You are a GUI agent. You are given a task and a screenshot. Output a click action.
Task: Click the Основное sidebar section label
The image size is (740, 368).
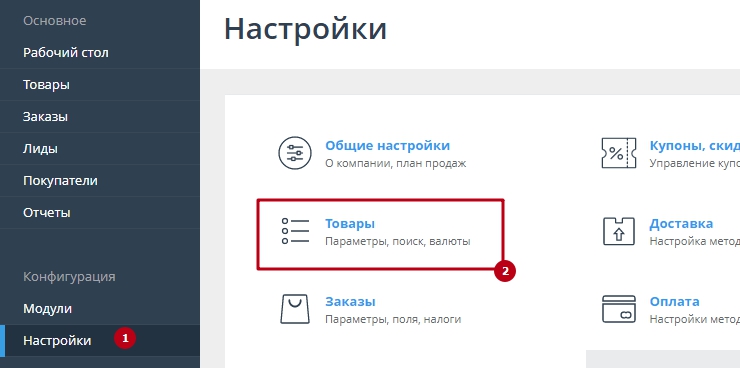pos(55,21)
